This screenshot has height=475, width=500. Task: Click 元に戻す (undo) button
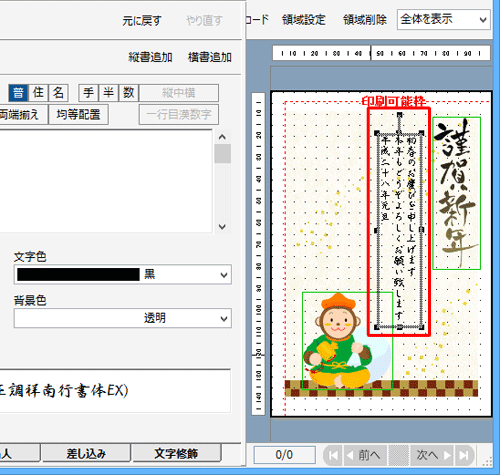point(142,21)
